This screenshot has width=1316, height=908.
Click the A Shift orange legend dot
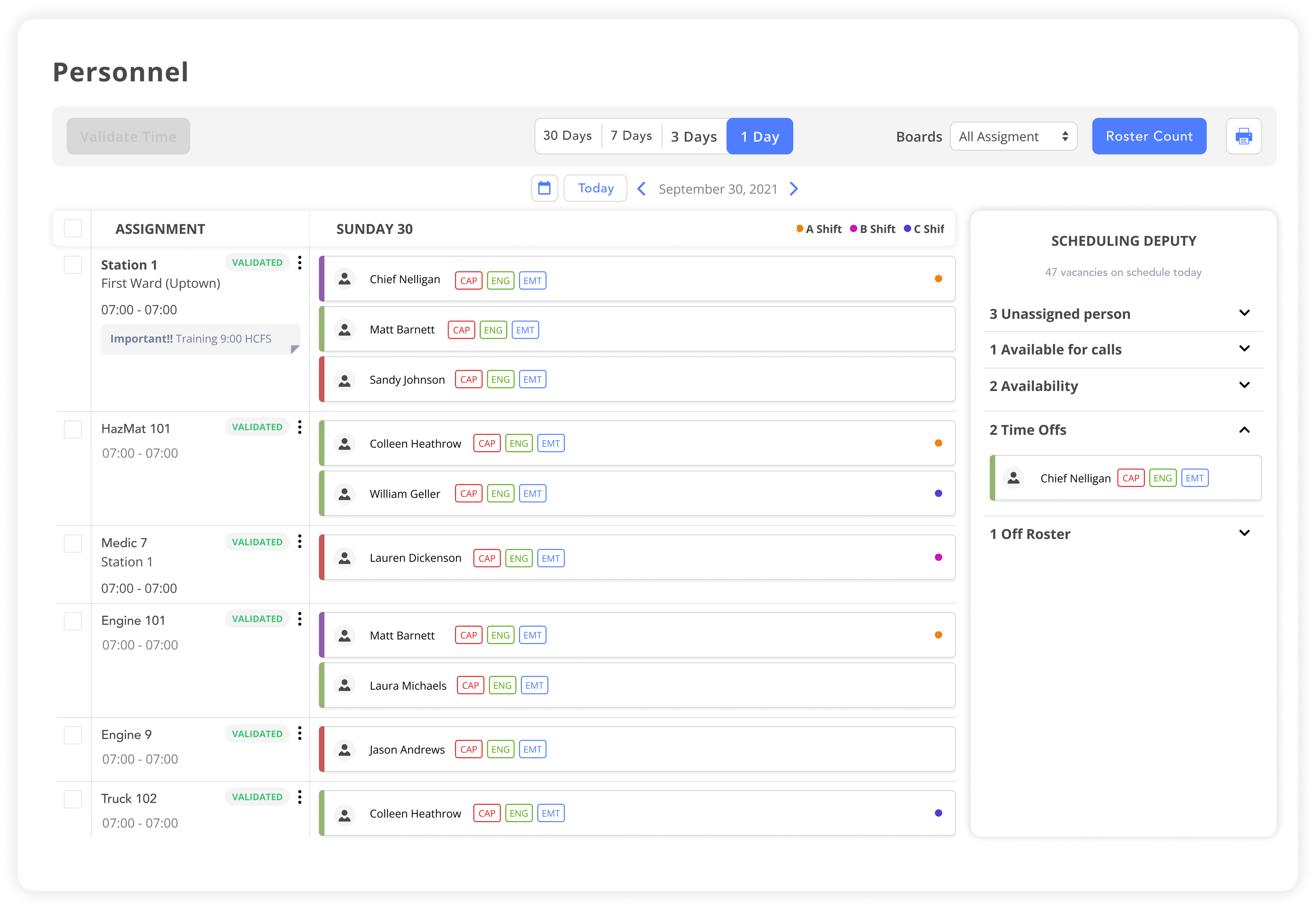tap(799, 228)
